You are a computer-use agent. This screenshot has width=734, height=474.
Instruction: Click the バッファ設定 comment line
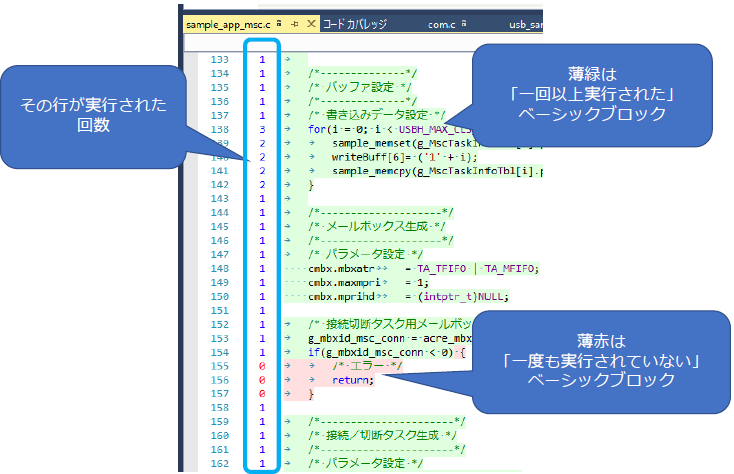[x=362, y=87]
